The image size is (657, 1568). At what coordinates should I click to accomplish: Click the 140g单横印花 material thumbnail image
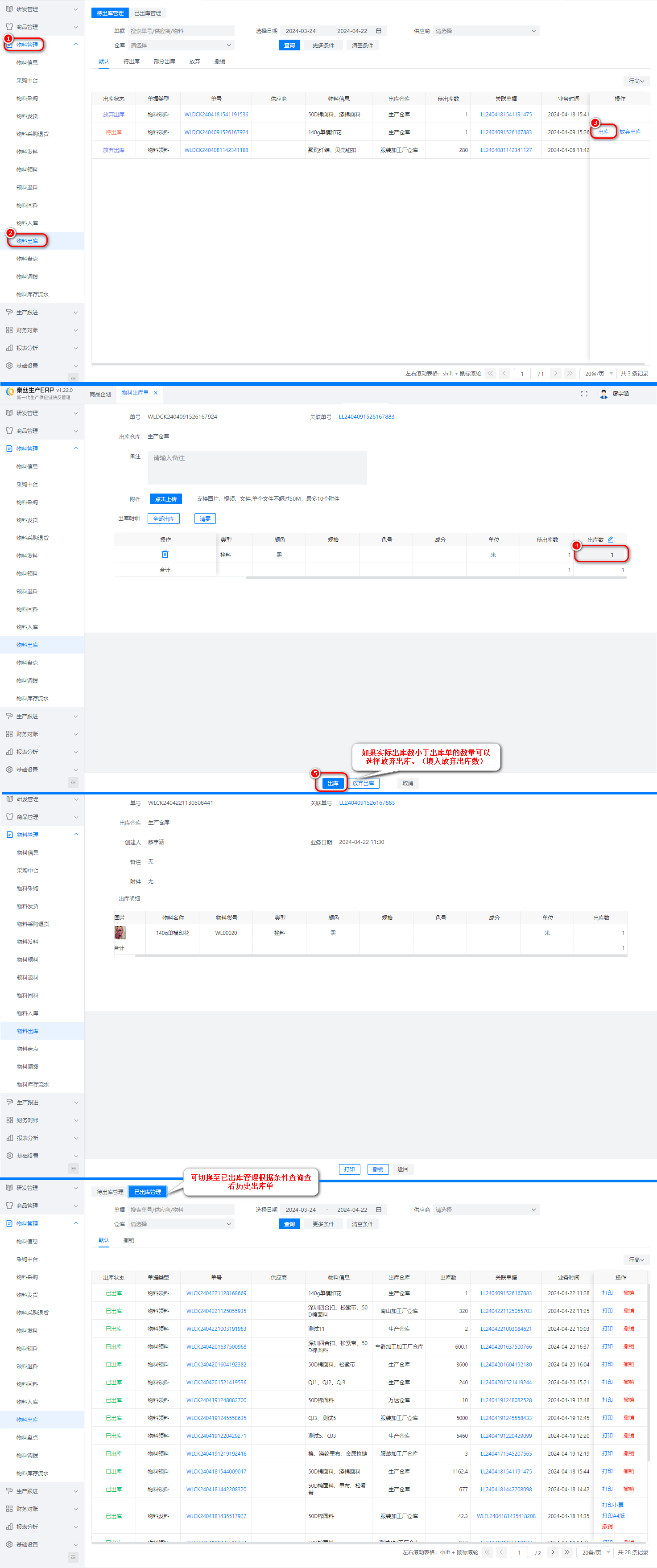coord(120,933)
